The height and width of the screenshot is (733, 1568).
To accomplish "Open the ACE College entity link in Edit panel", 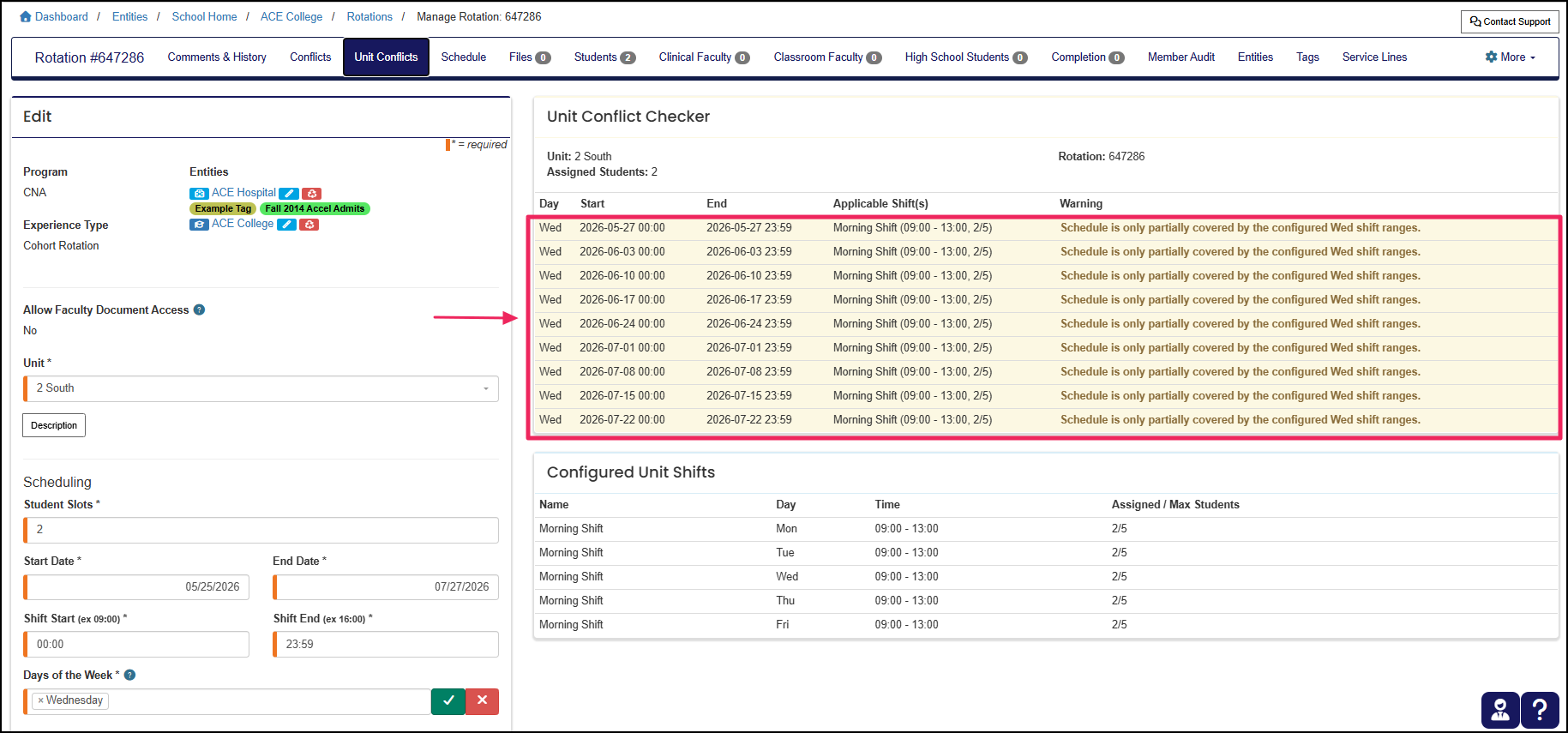I will click(243, 224).
